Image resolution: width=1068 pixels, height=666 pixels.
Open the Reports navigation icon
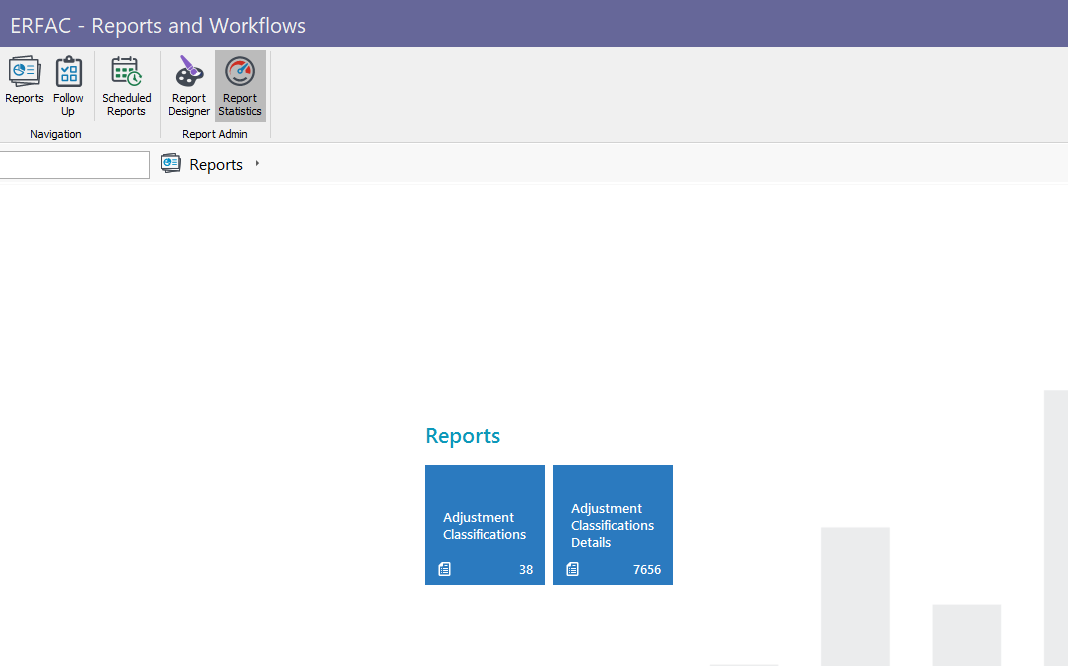25,80
